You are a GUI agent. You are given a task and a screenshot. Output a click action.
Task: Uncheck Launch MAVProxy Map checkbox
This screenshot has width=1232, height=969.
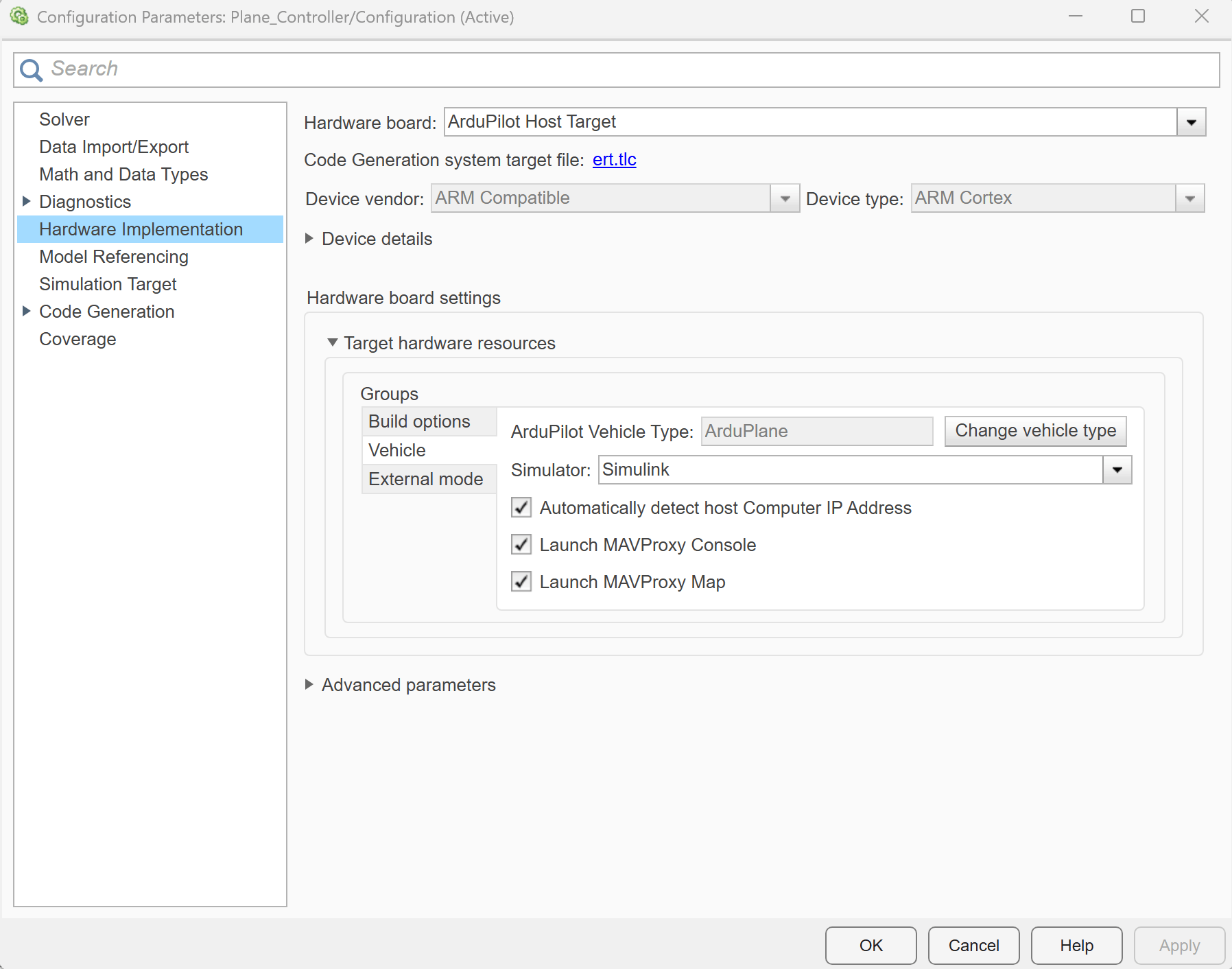[x=521, y=582]
